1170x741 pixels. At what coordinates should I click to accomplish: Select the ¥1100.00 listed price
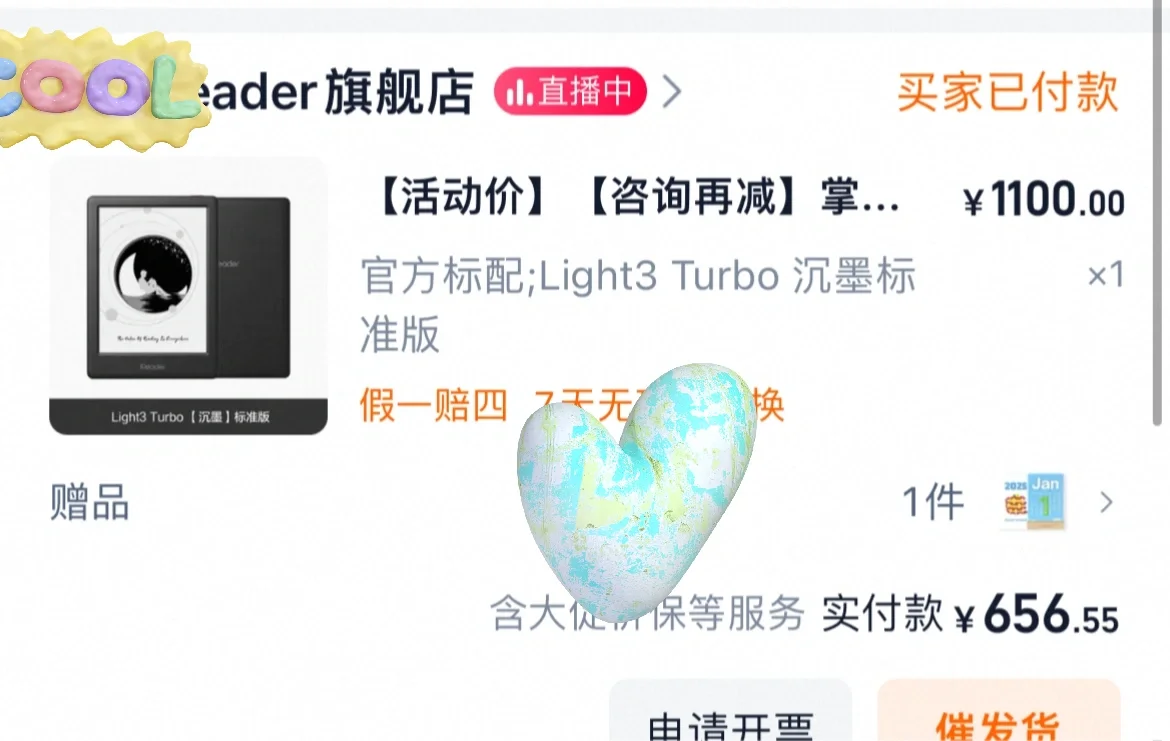coord(1043,200)
